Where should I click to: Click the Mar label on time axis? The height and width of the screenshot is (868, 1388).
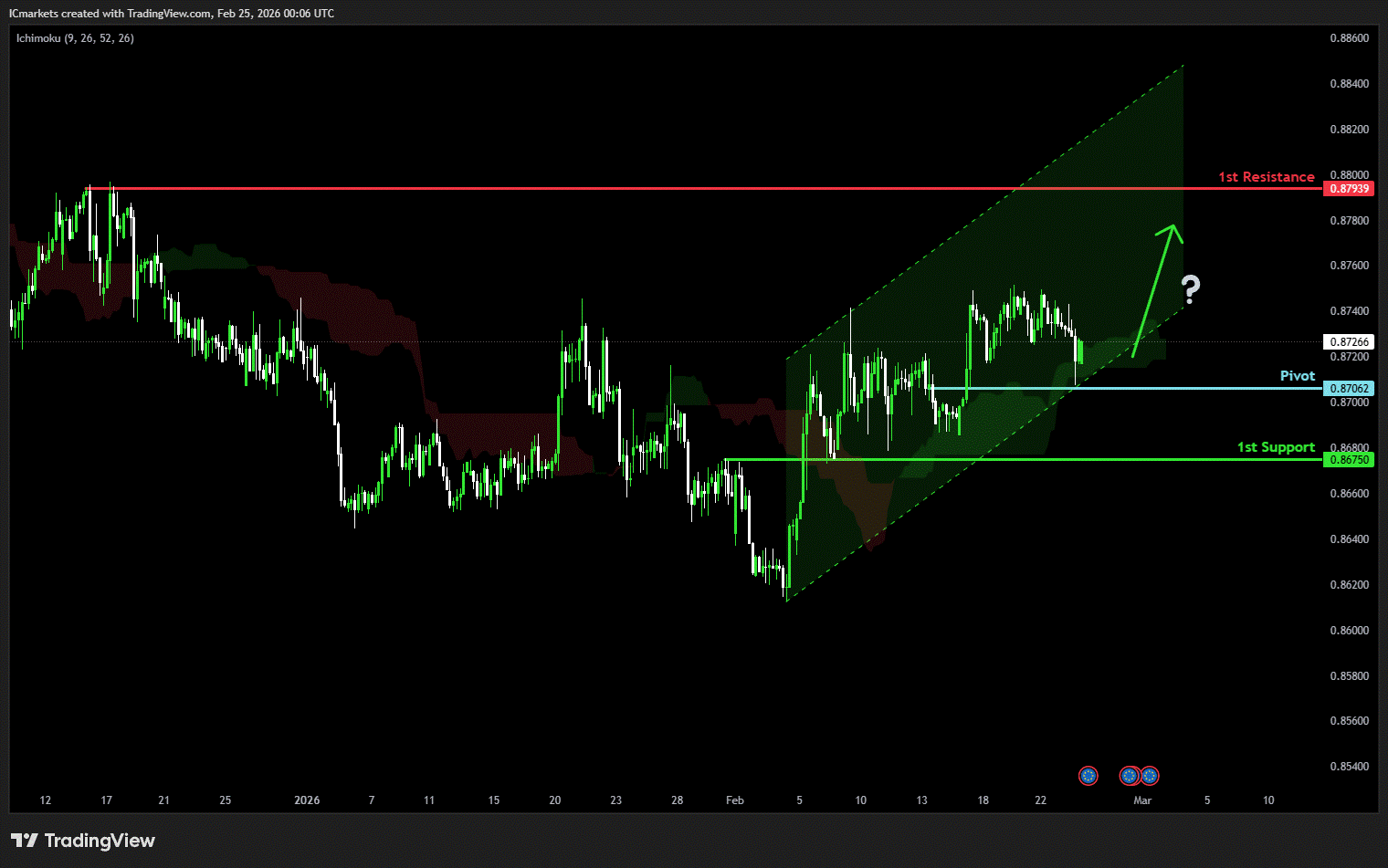[1142, 800]
